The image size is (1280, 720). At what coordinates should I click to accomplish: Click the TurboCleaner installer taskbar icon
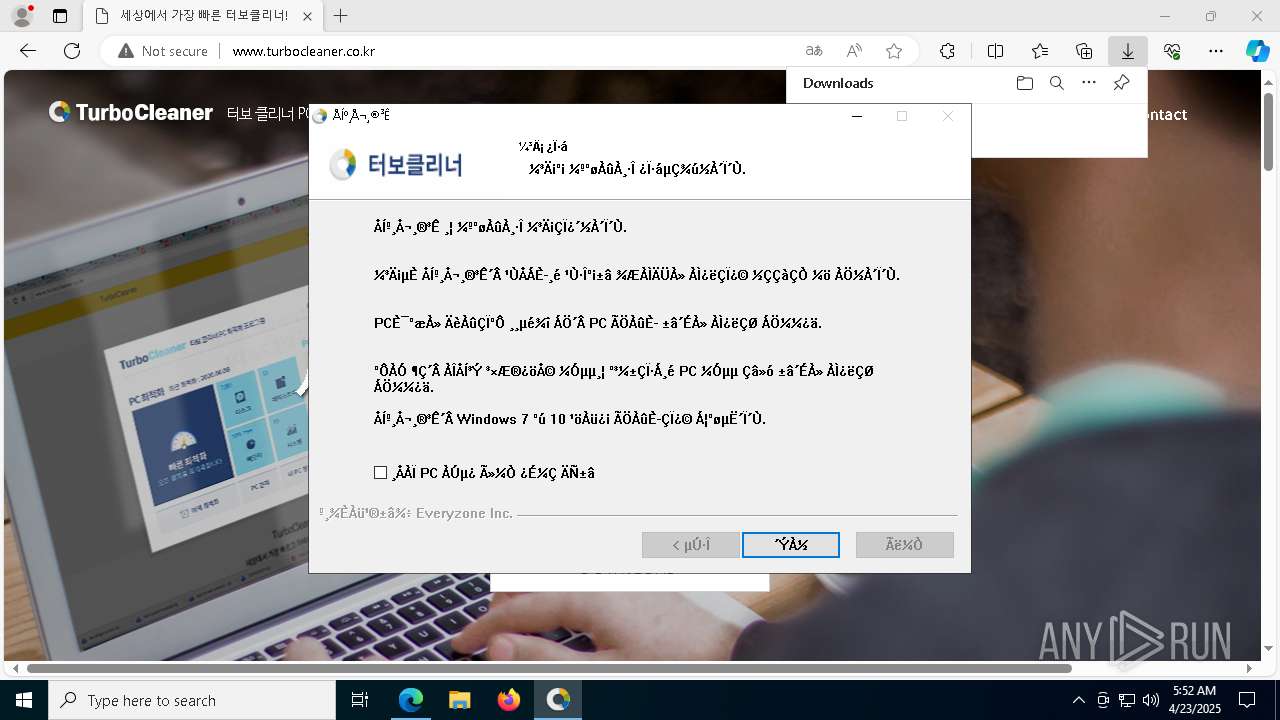pyautogui.click(x=558, y=700)
